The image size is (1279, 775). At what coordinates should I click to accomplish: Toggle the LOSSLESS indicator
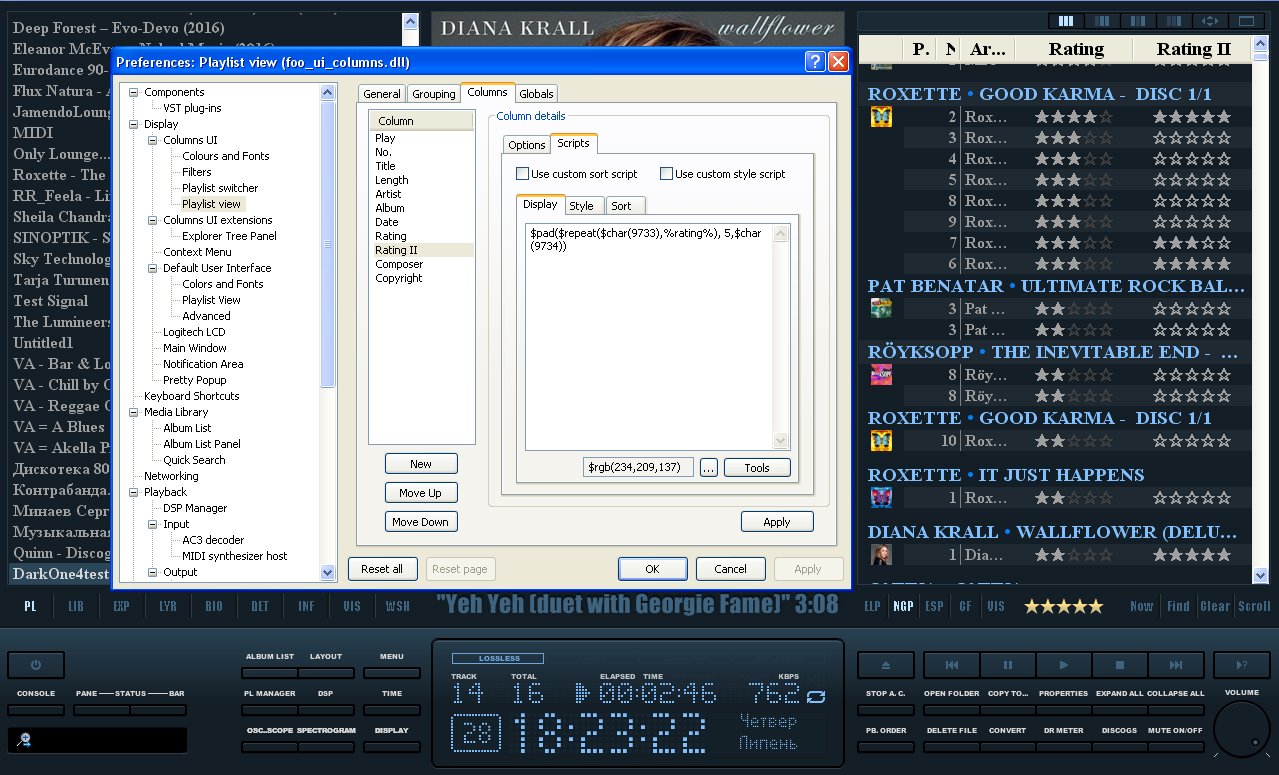pos(497,658)
